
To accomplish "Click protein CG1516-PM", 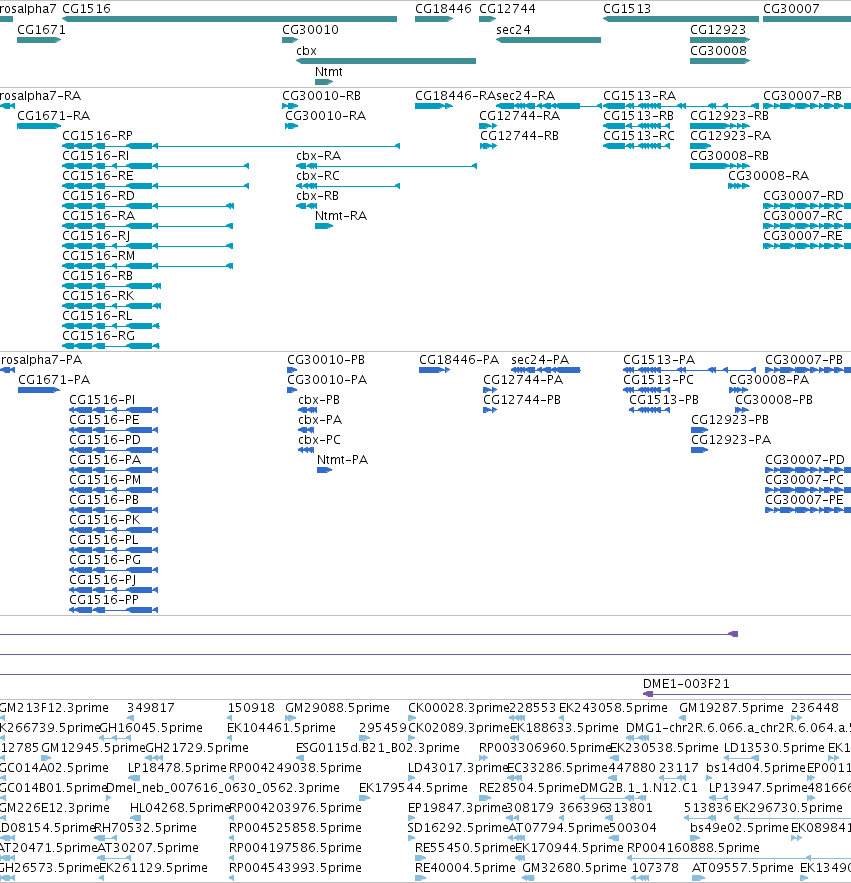I will click(105, 480).
